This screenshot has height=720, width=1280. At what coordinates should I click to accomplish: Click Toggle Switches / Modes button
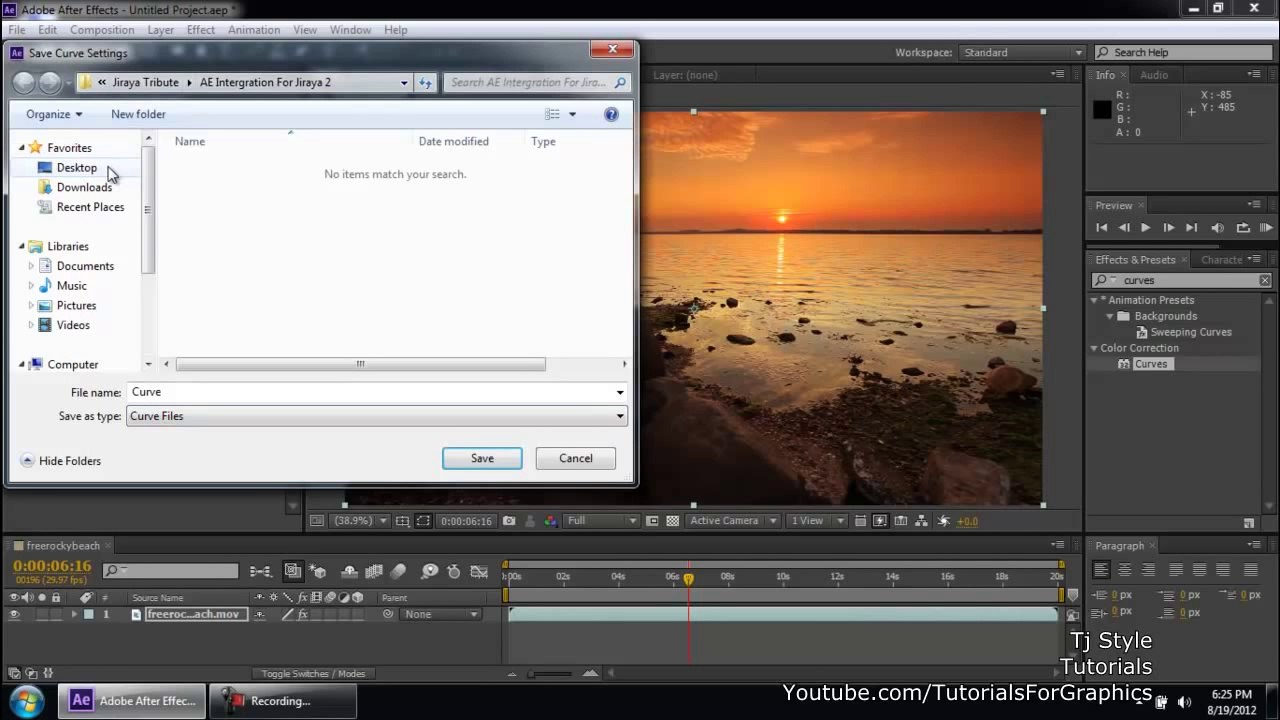coord(313,674)
